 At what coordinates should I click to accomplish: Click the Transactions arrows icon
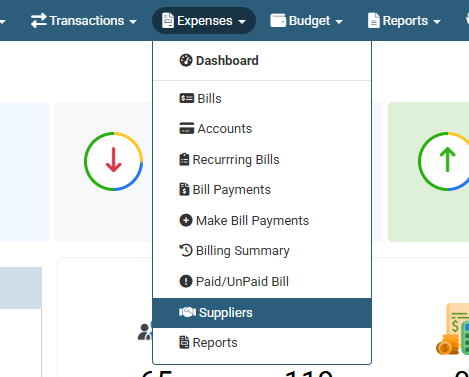click(39, 21)
